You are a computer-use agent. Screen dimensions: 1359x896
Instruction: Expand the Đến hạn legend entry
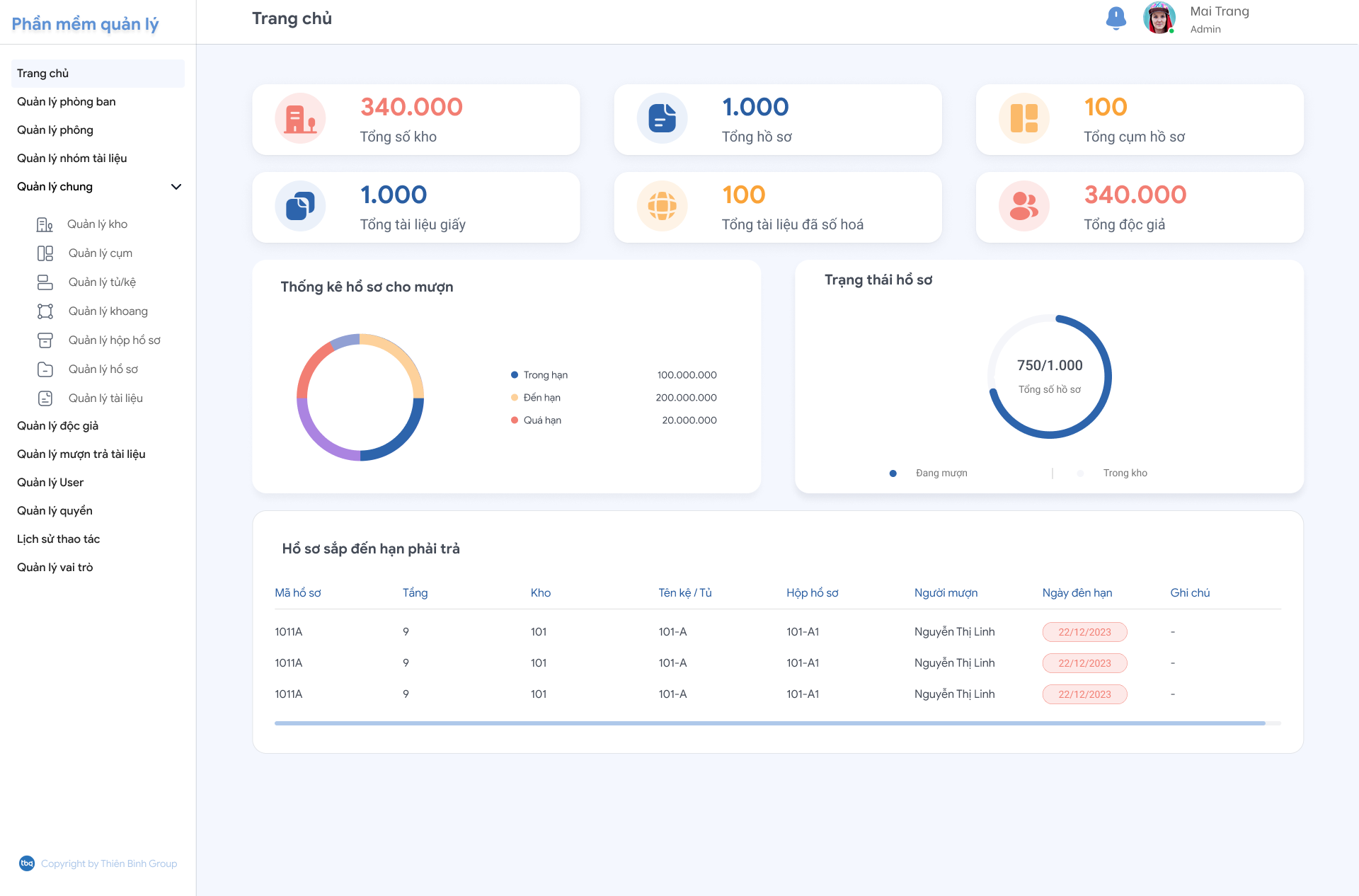click(541, 397)
